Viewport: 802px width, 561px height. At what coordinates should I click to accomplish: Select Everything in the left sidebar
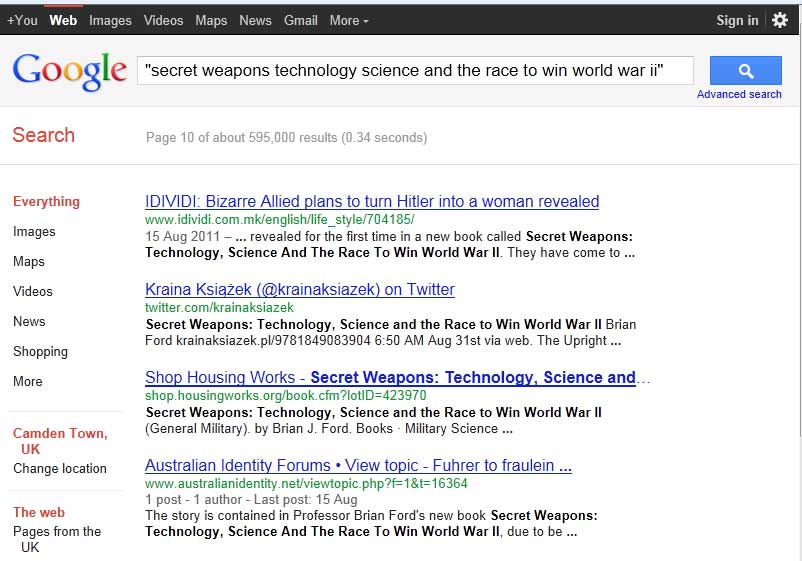[47, 201]
